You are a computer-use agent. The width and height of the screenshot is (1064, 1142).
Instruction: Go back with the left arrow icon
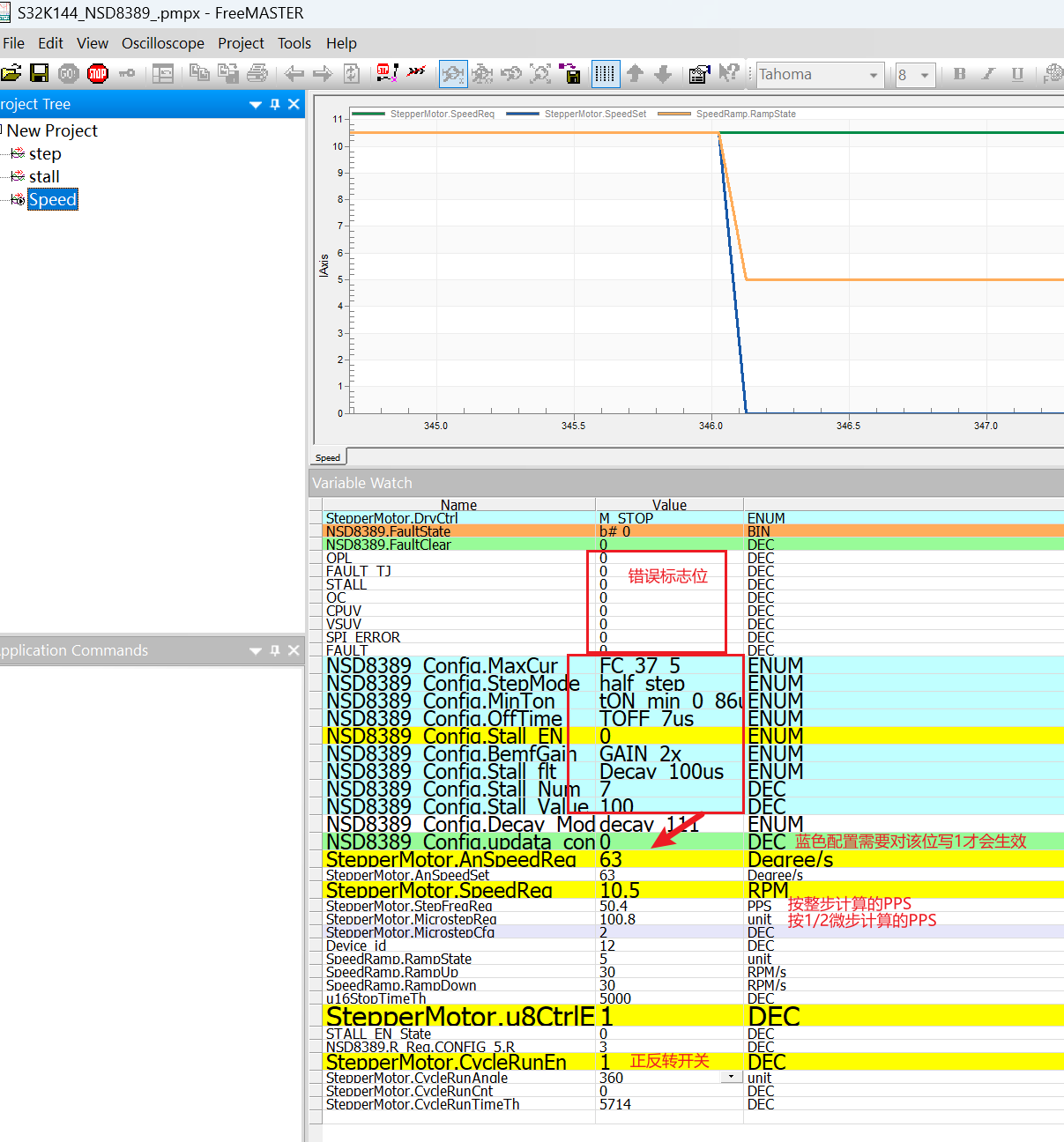(294, 74)
